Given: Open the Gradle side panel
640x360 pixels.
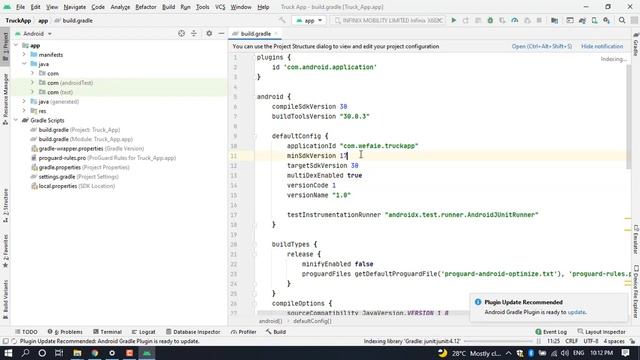Looking at the screenshot, I should coord(636,44).
